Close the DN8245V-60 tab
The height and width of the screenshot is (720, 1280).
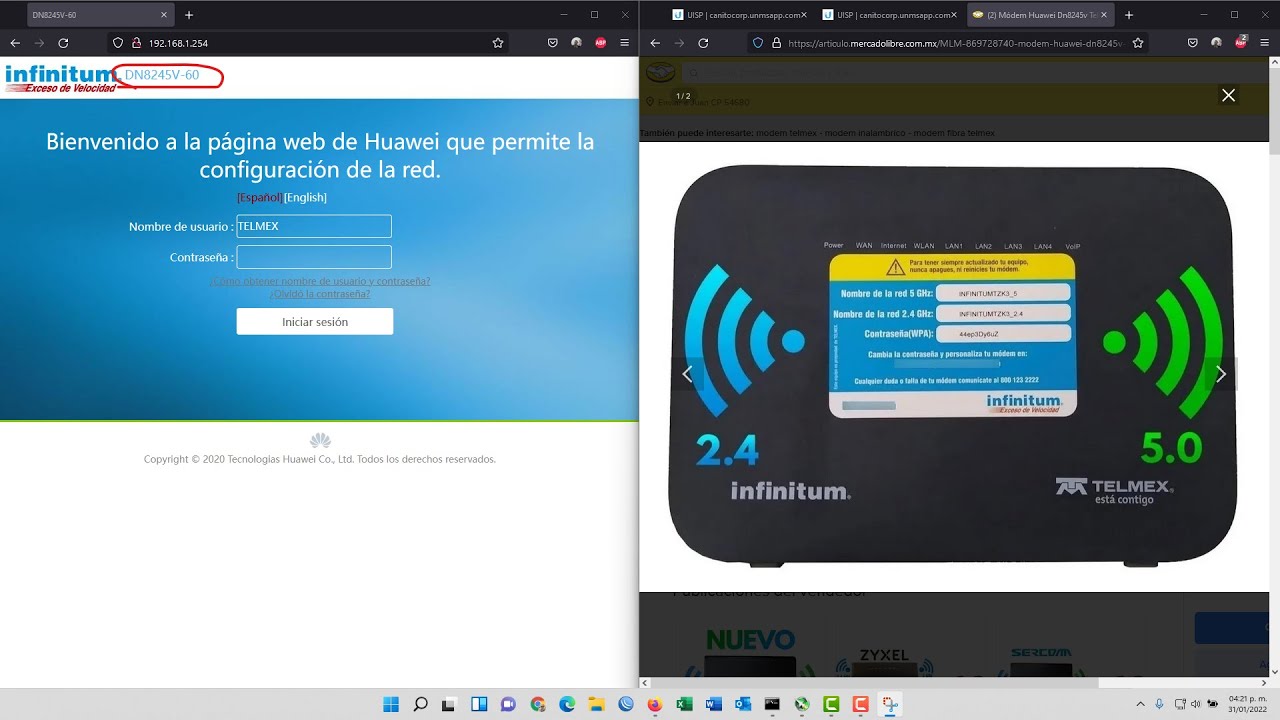(163, 15)
